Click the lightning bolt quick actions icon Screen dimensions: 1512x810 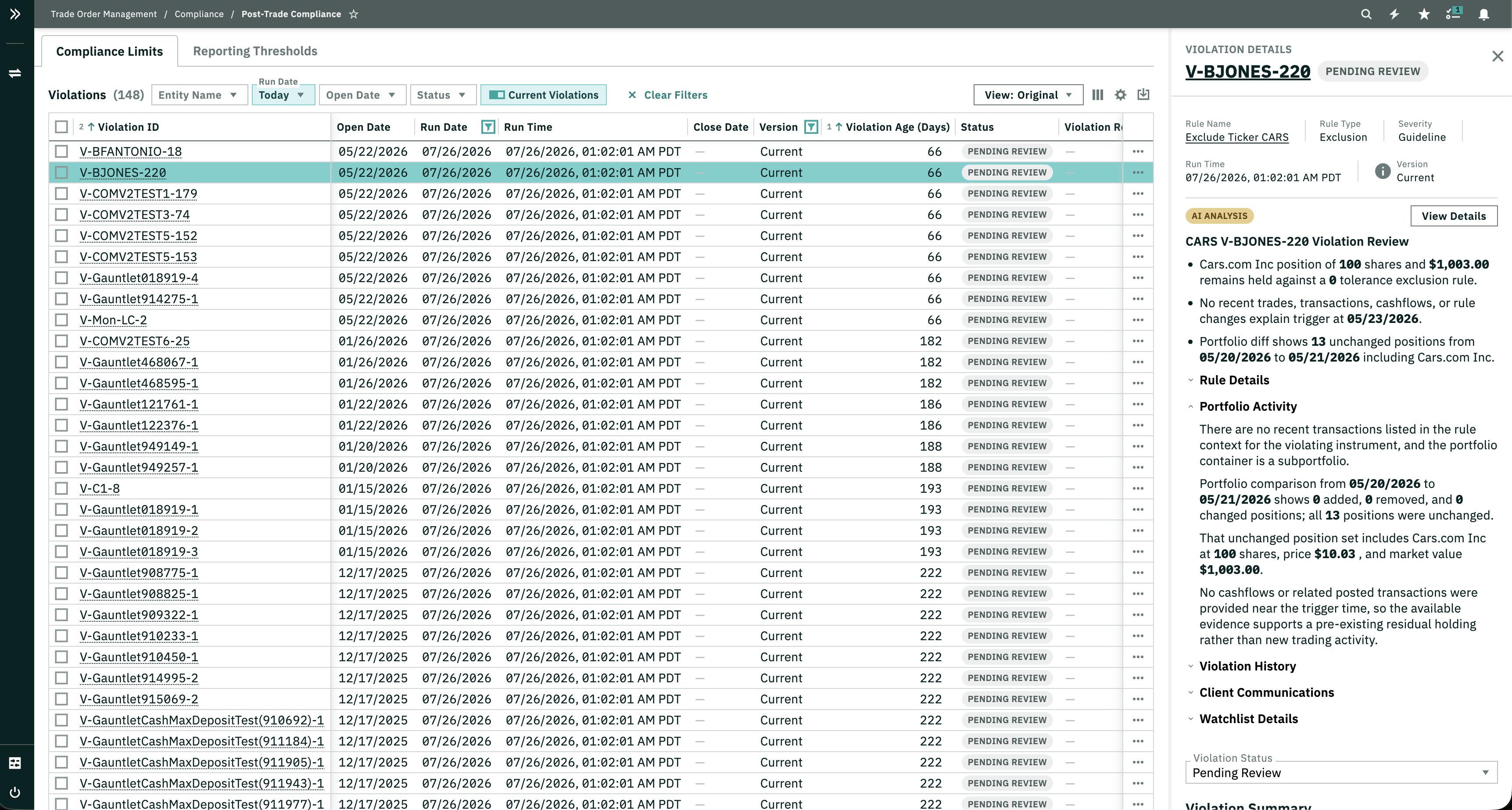point(1394,14)
